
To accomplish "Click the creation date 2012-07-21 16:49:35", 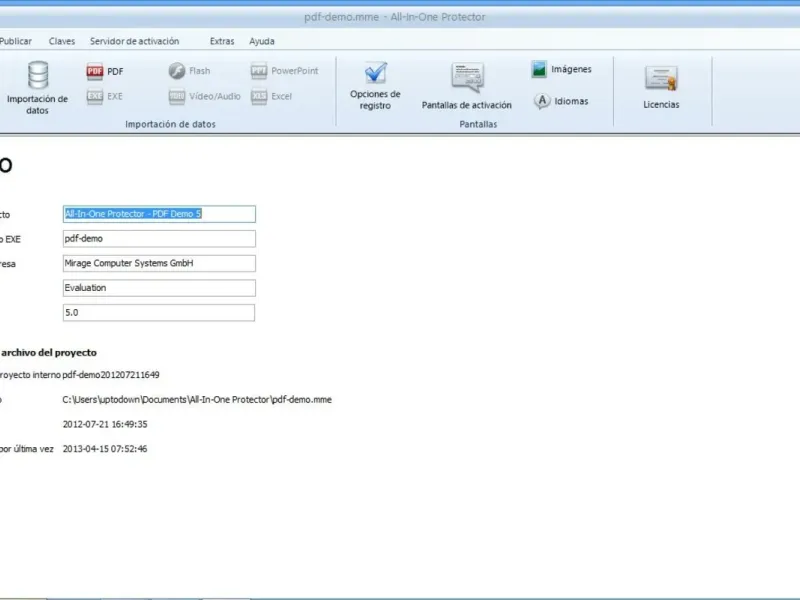I will pyautogui.click(x=105, y=424).
